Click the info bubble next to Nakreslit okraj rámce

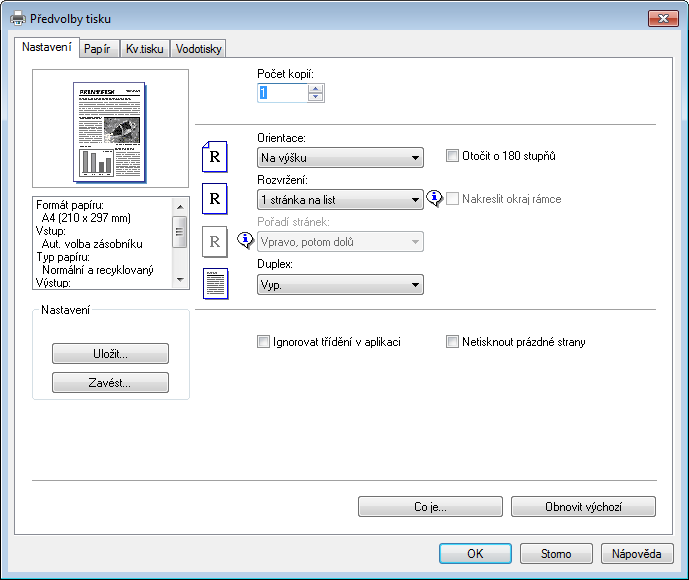click(x=435, y=199)
